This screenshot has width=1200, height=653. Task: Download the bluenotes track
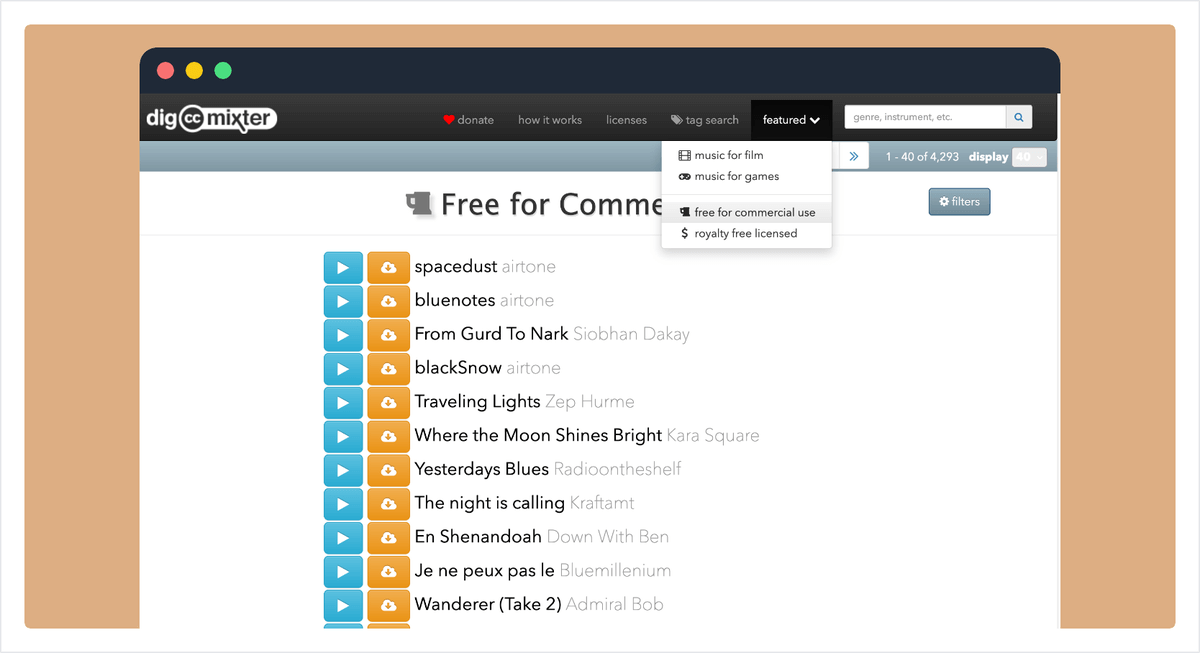pos(388,301)
